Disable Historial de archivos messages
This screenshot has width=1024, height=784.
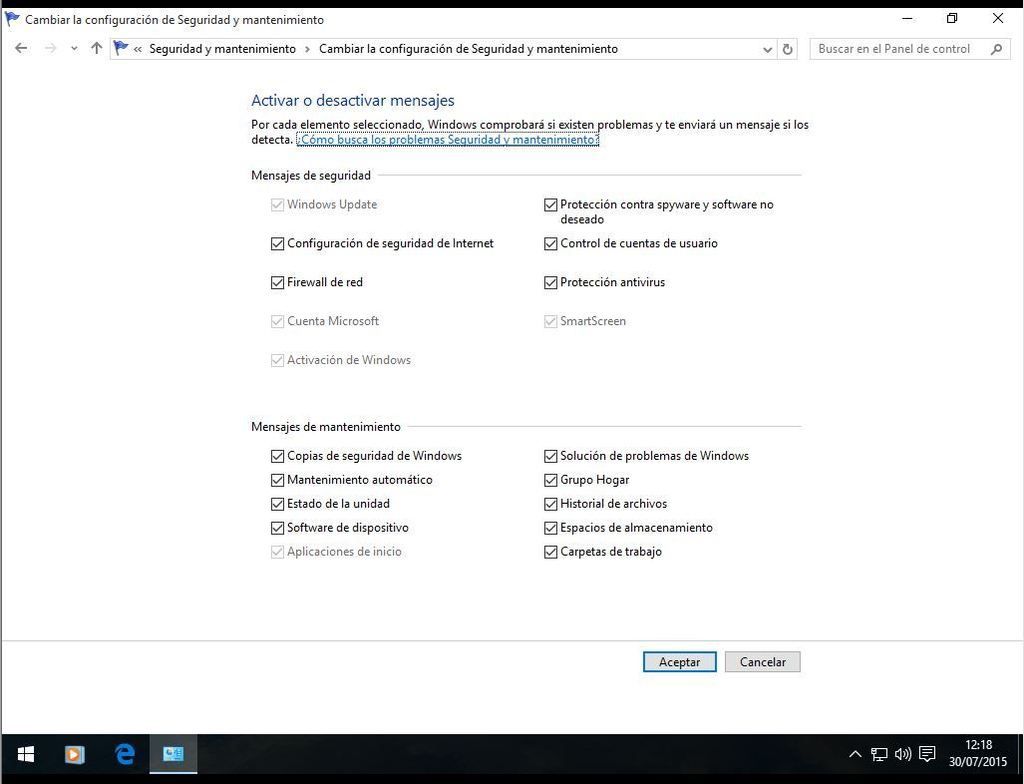(551, 504)
